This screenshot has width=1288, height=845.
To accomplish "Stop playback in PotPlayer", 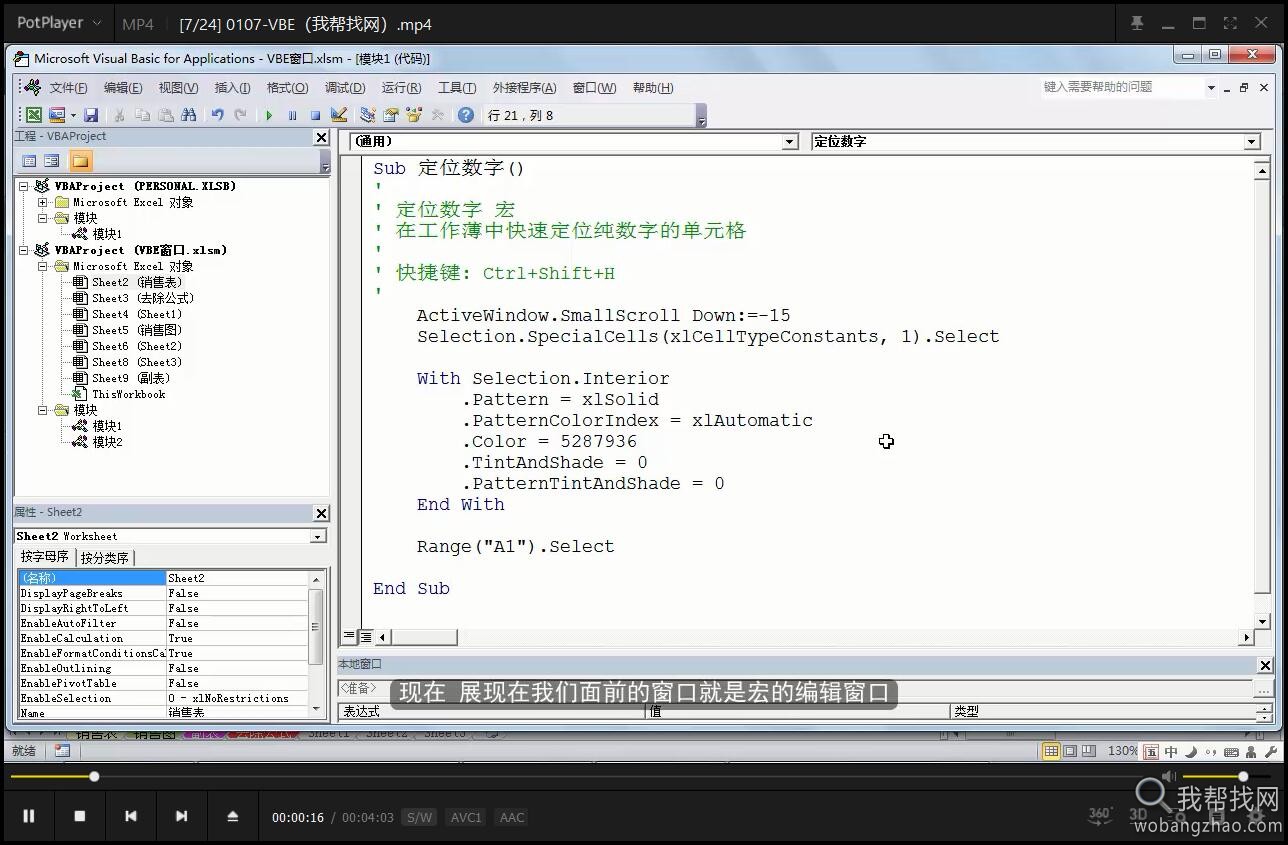I will pyautogui.click(x=80, y=816).
